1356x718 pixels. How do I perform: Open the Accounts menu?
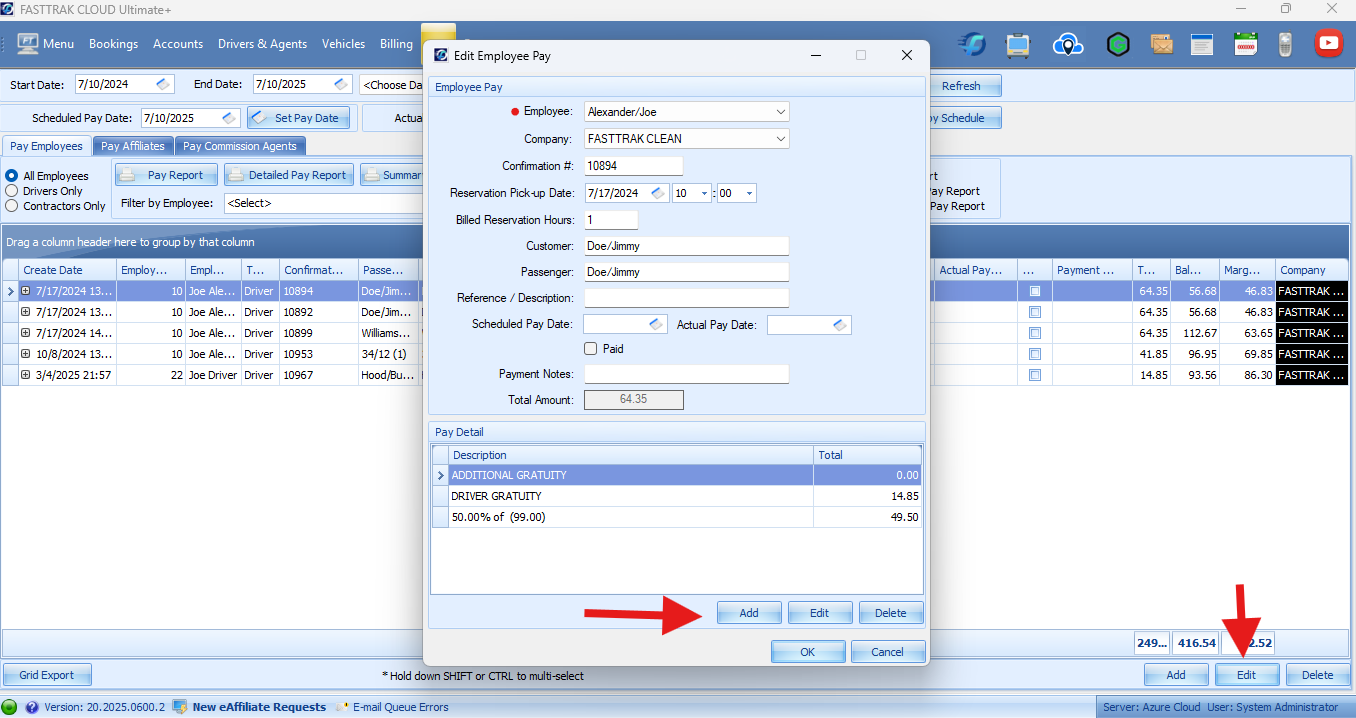coord(178,44)
